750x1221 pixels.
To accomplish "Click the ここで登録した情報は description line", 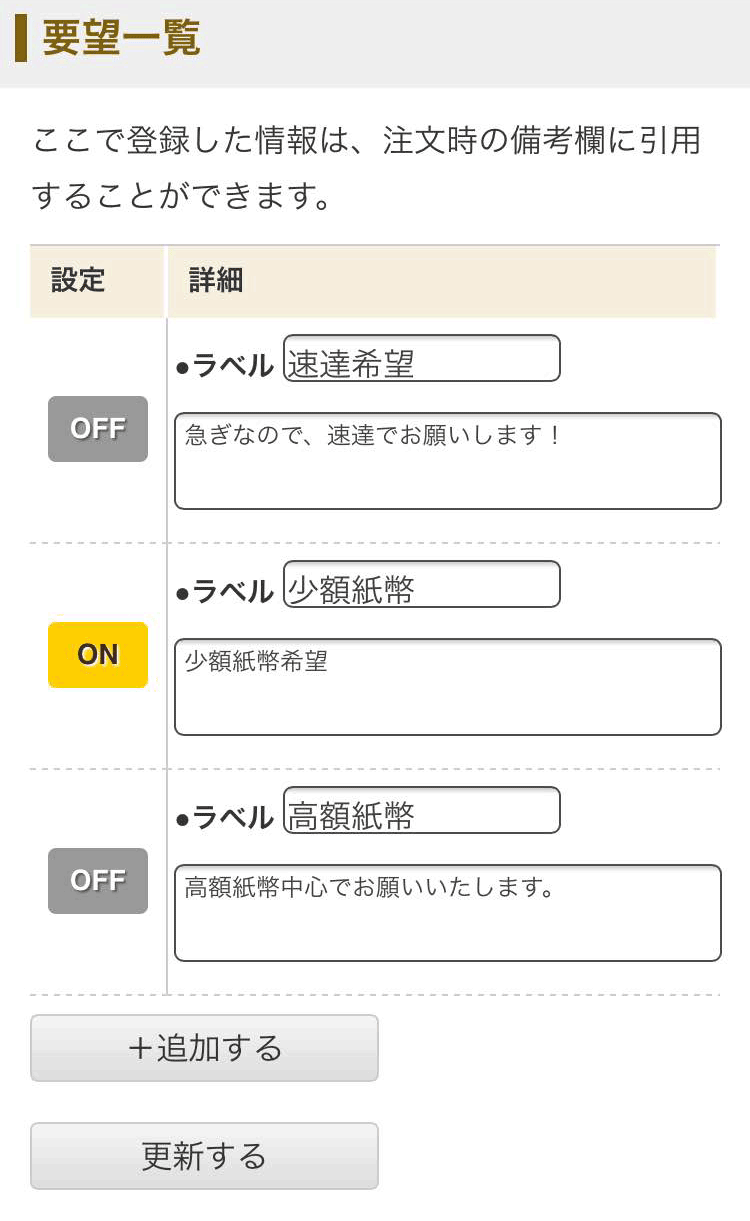I will tap(366, 141).
